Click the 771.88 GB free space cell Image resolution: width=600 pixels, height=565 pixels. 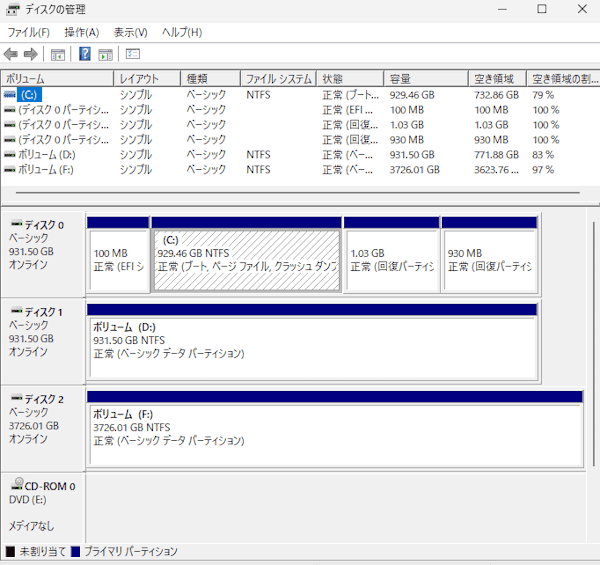[x=496, y=155]
